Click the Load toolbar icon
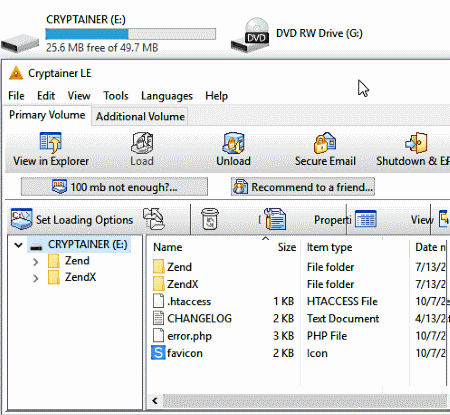This screenshot has width=450, height=415. 142,143
